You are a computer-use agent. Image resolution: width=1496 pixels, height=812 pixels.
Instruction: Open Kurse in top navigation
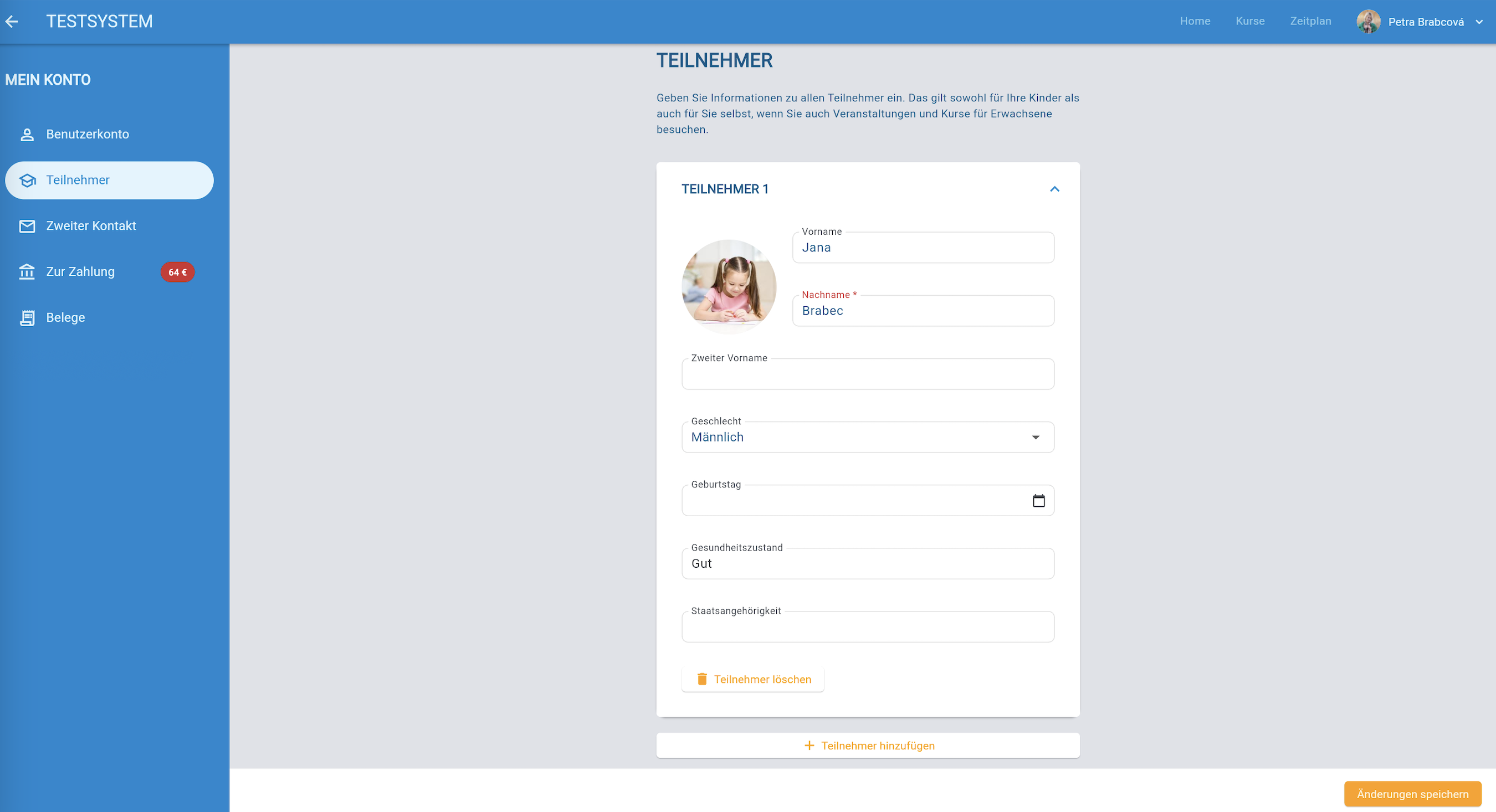click(x=1250, y=21)
